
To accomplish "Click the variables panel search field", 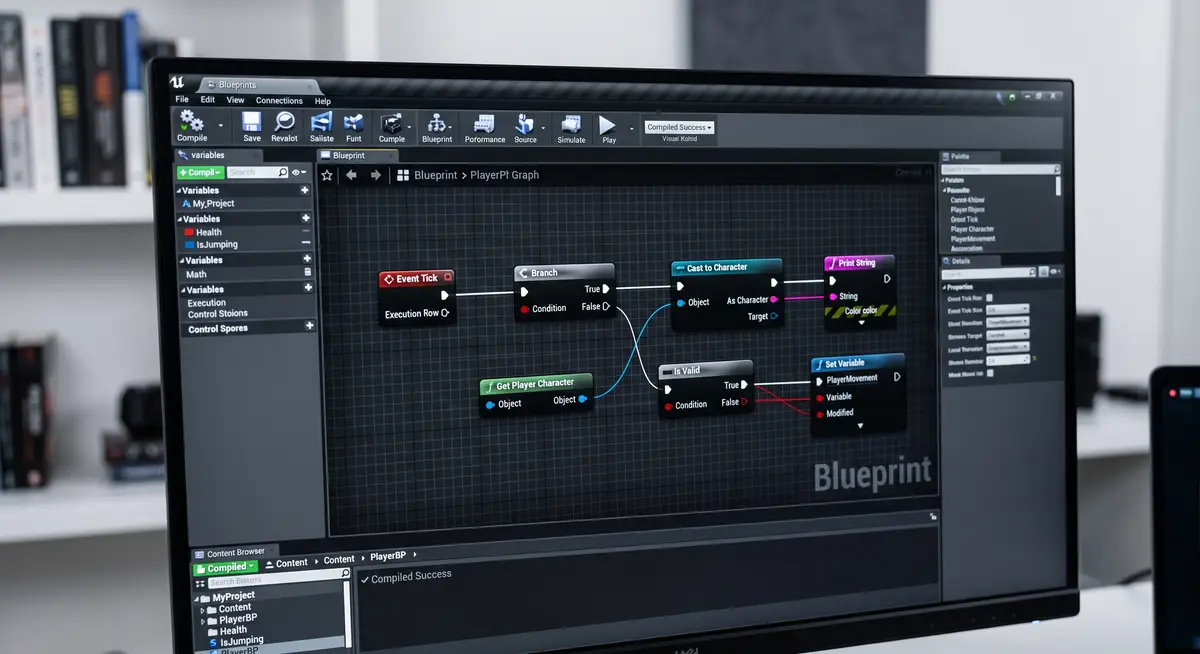I will pyautogui.click(x=258, y=172).
